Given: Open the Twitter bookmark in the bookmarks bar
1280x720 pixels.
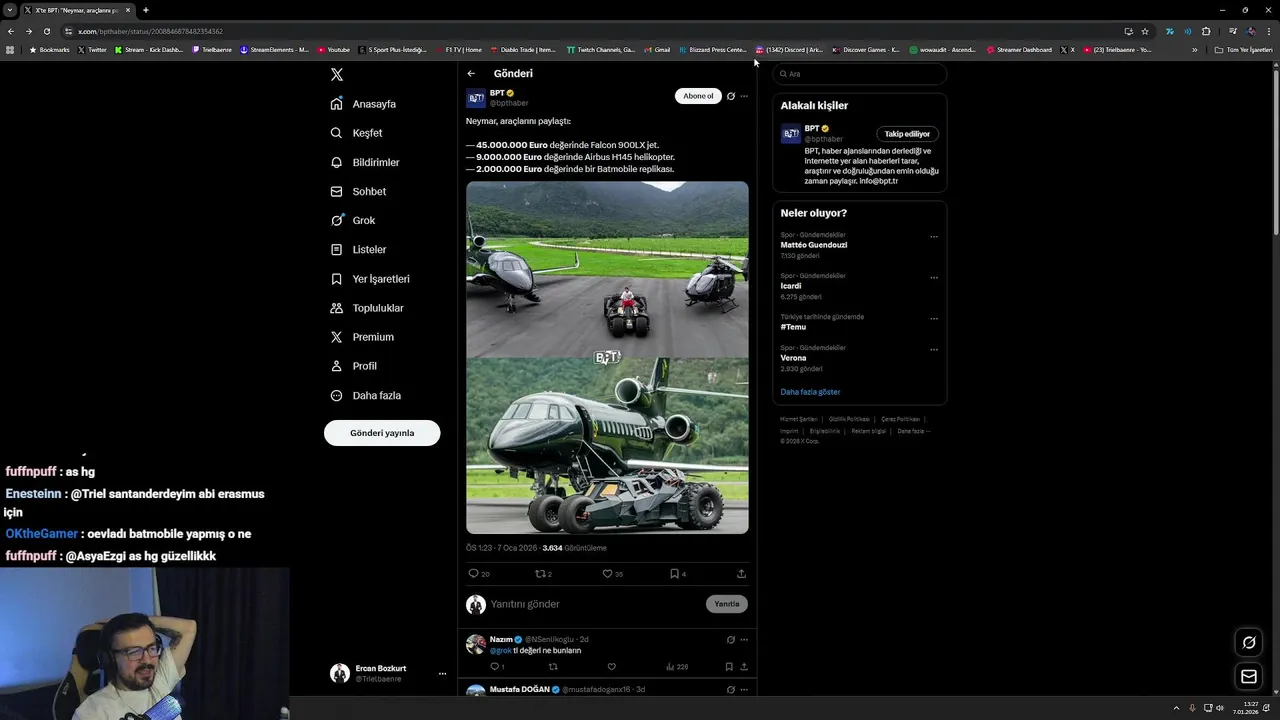Looking at the screenshot, I should click(92, 50).
